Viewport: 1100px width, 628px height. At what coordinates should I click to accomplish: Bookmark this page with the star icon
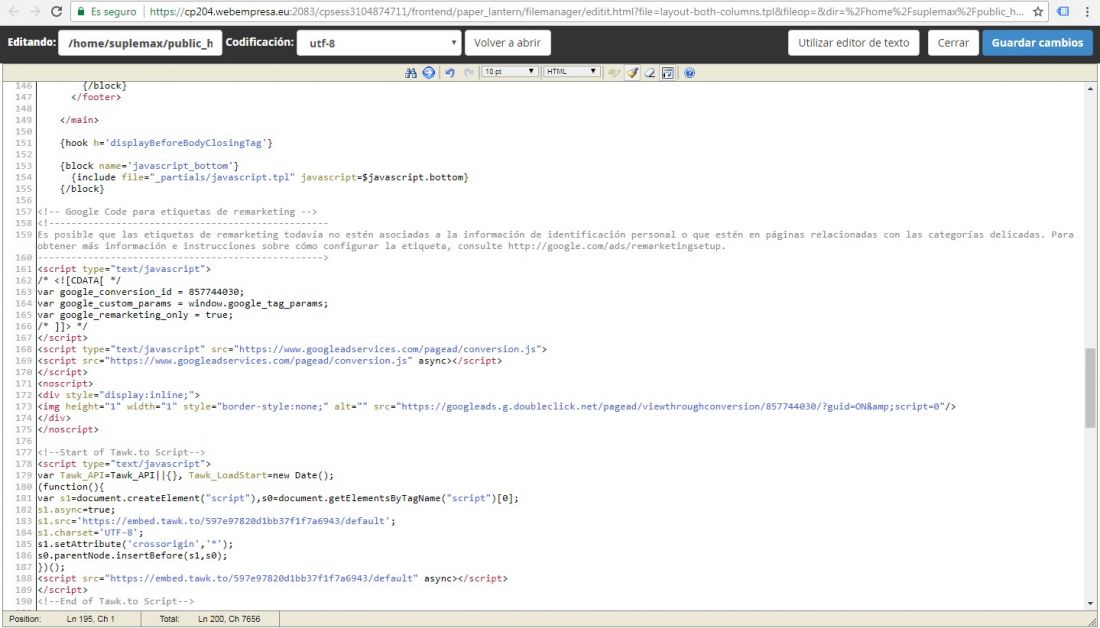click(1038, 12)
